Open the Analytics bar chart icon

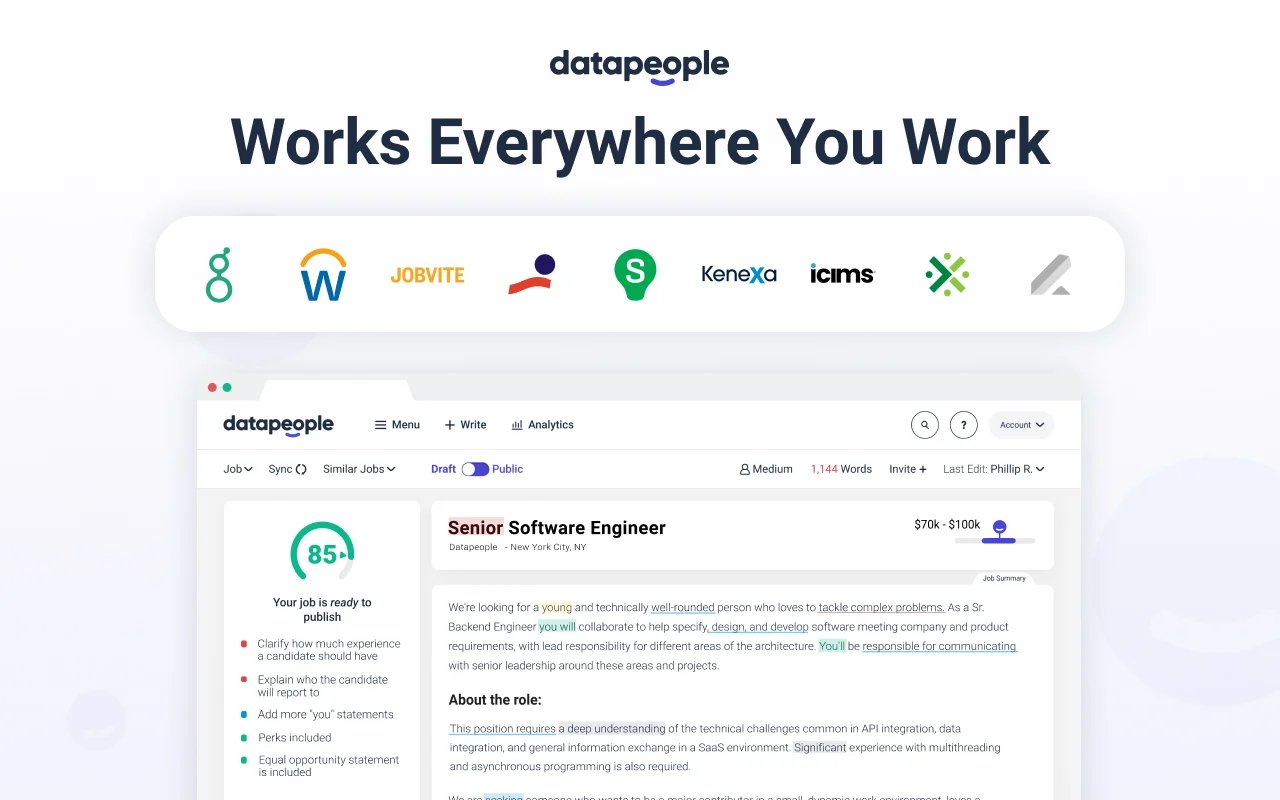[516, 424]
